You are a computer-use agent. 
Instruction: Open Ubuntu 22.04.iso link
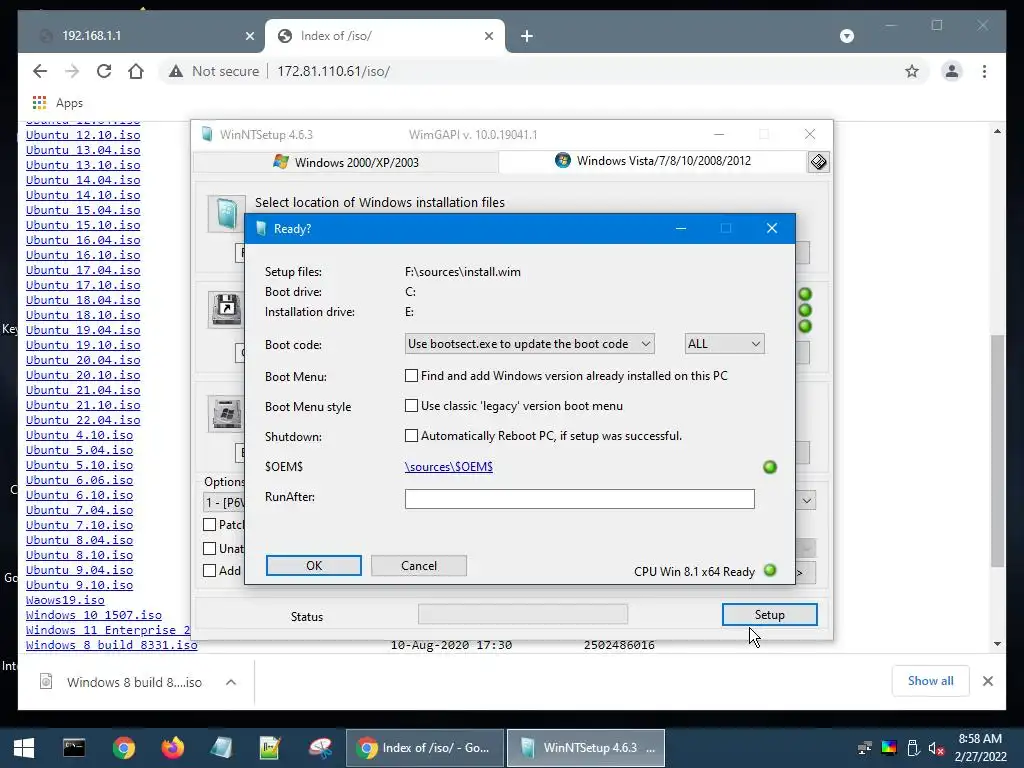tap(83, 420)
